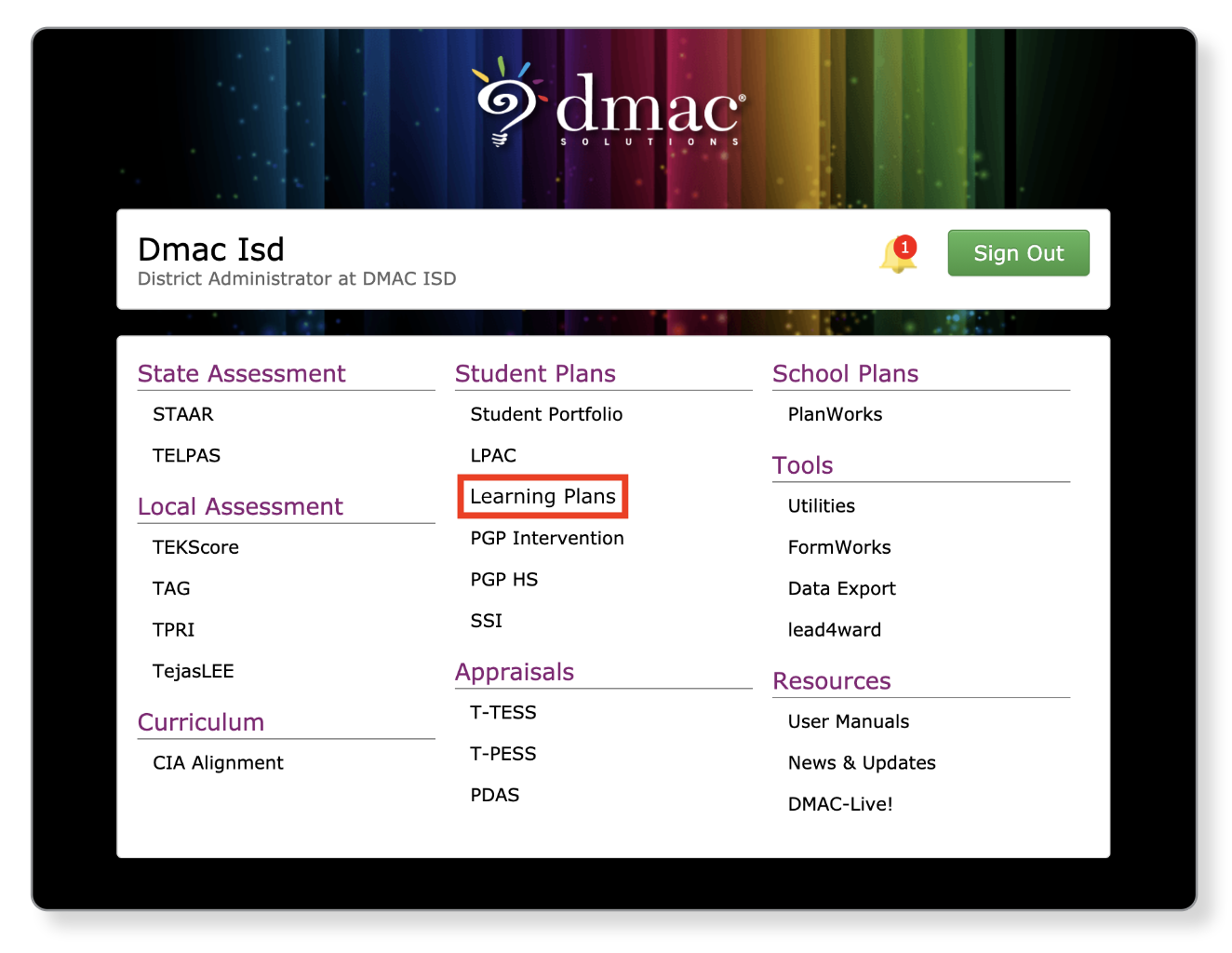
Task: Click the dmac Solutions logo
Action: coord(609,102)
